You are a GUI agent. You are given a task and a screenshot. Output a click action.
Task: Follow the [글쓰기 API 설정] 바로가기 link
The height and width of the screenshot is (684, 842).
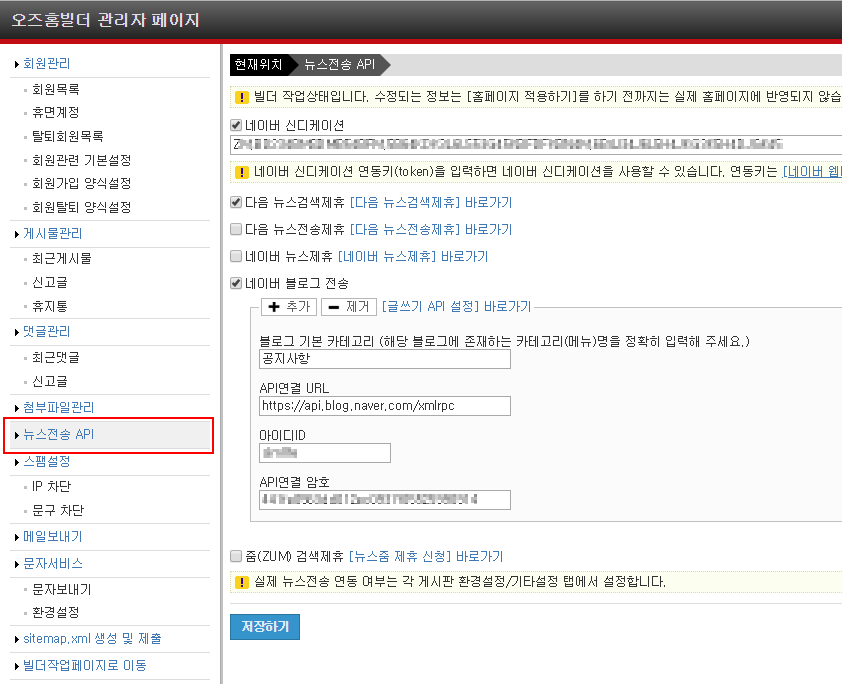[456, 307]
